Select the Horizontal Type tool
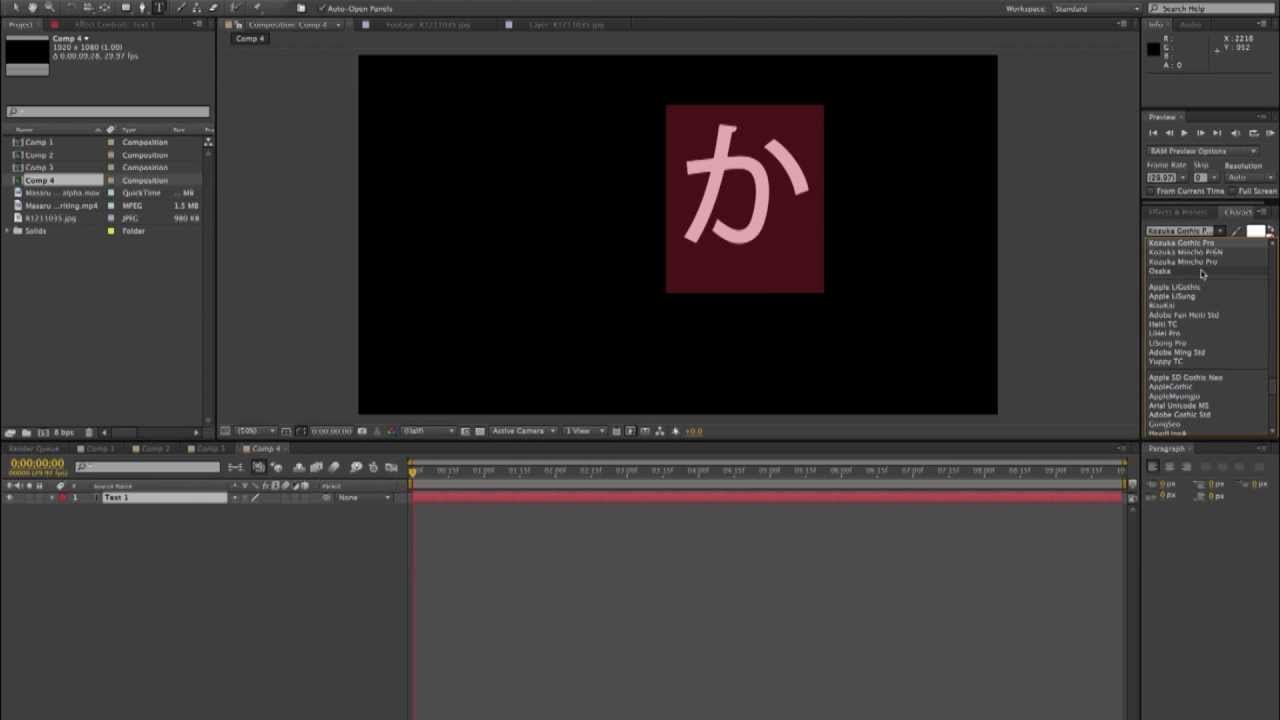Screen dimensions: 1280x720 (x=158, y=8)
